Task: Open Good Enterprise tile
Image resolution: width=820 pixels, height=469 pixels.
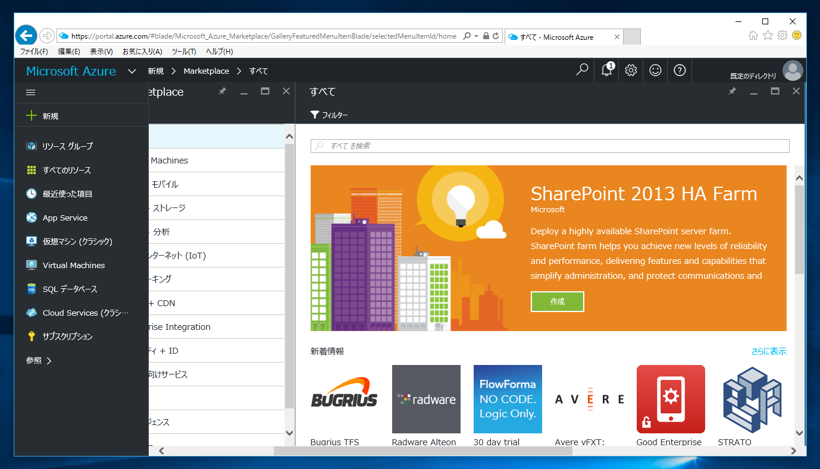Action: coord(670,399)
